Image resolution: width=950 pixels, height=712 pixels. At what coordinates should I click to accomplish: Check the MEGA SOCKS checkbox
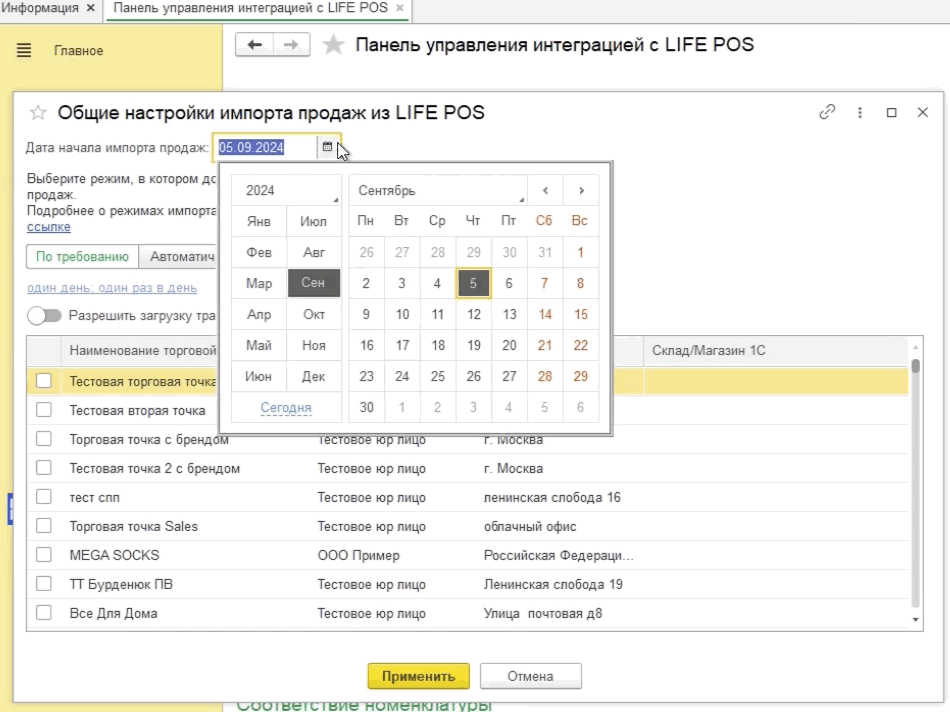click(44, 554)
